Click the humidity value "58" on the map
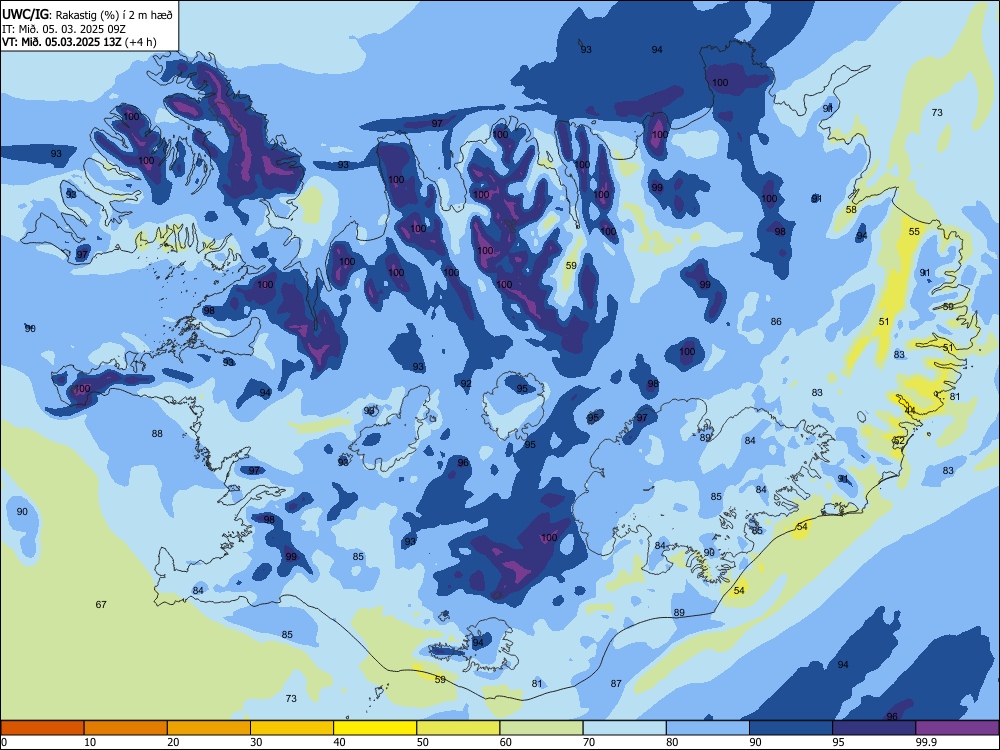Image resolution: width=1000 pixels, height=750 pixels. pyautogui.click(x=851, y=210)
